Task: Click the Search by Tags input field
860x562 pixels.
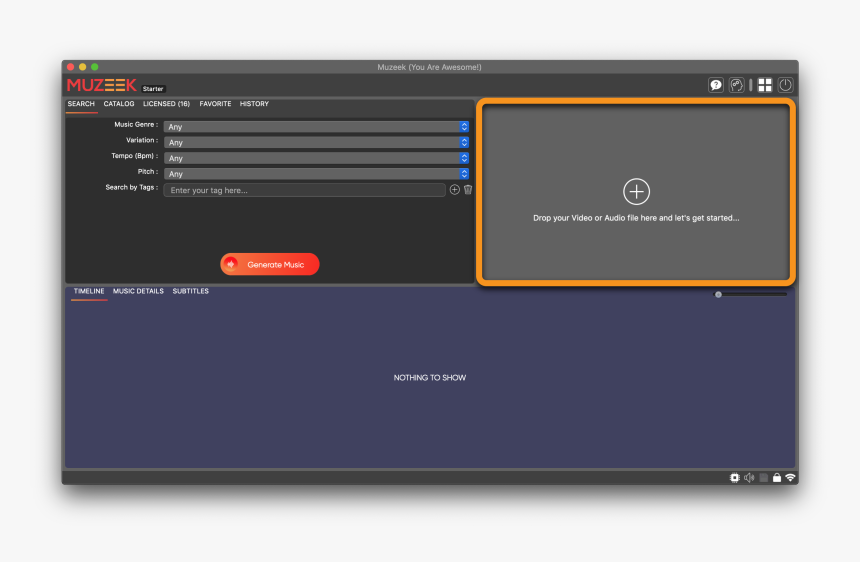Action: click(x=304, y=190)
